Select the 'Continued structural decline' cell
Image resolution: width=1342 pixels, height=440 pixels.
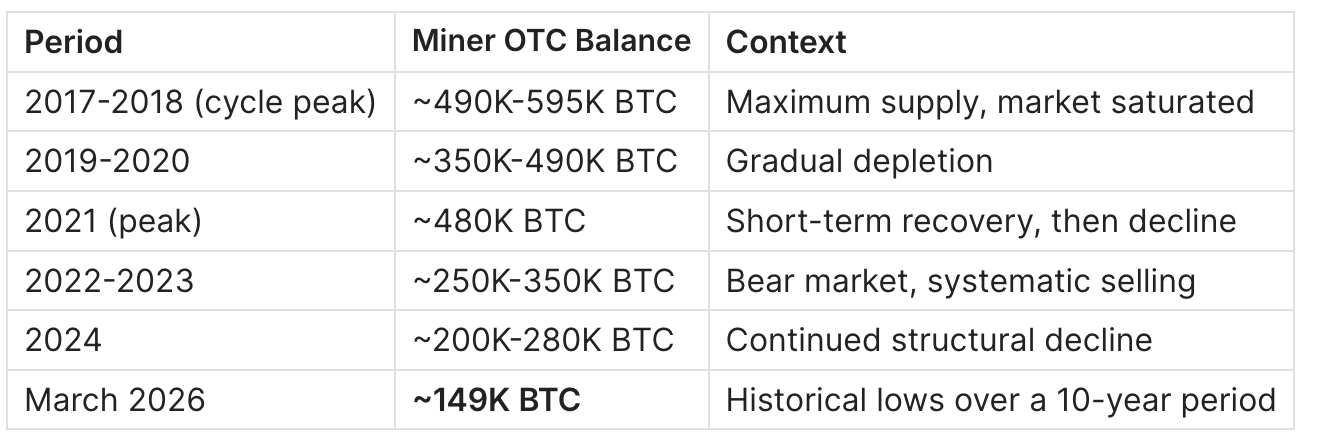pyautogui.click(x=939, y=341)
